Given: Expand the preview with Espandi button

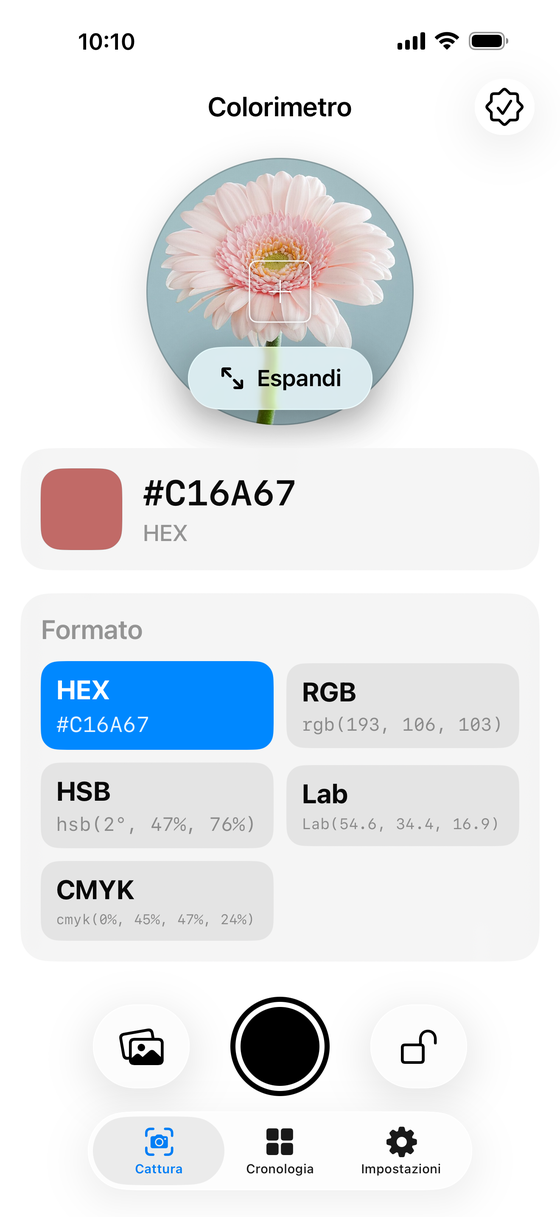Looking at the screenshot, I should point(280,379).
